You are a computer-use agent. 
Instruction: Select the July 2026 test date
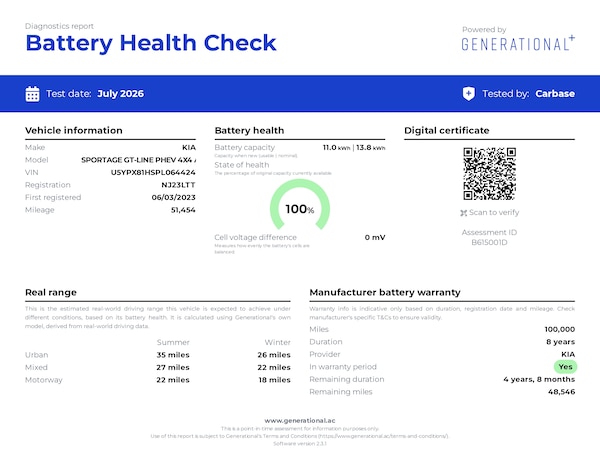tap(121, 94)
